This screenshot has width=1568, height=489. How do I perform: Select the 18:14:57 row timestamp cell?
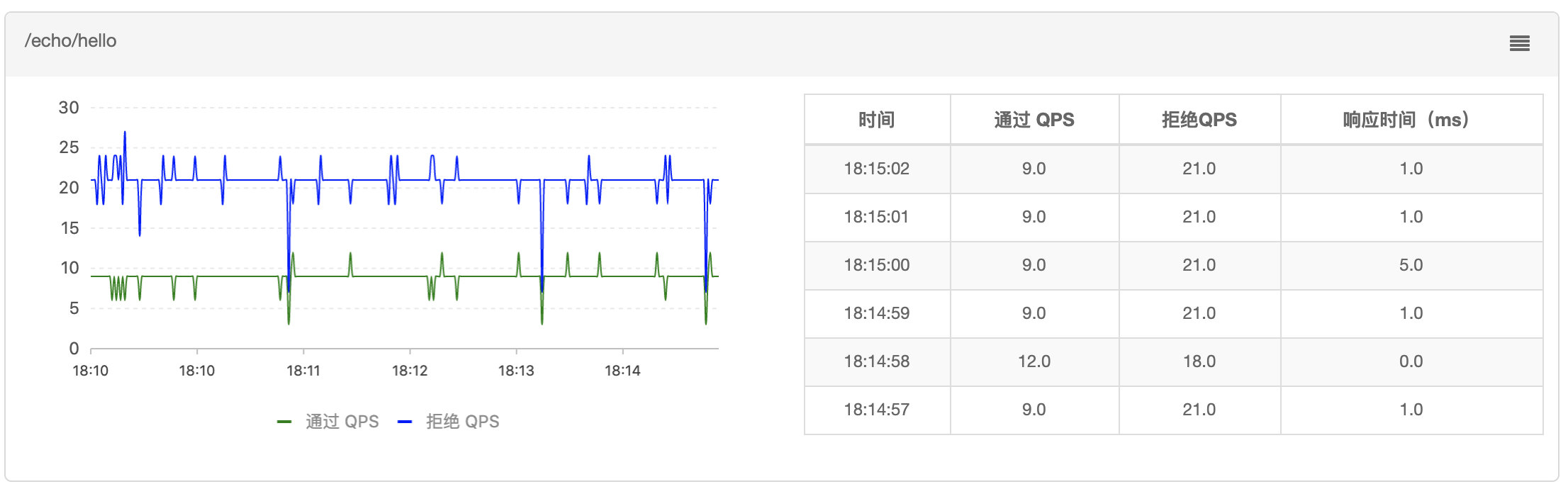[876, 410]
